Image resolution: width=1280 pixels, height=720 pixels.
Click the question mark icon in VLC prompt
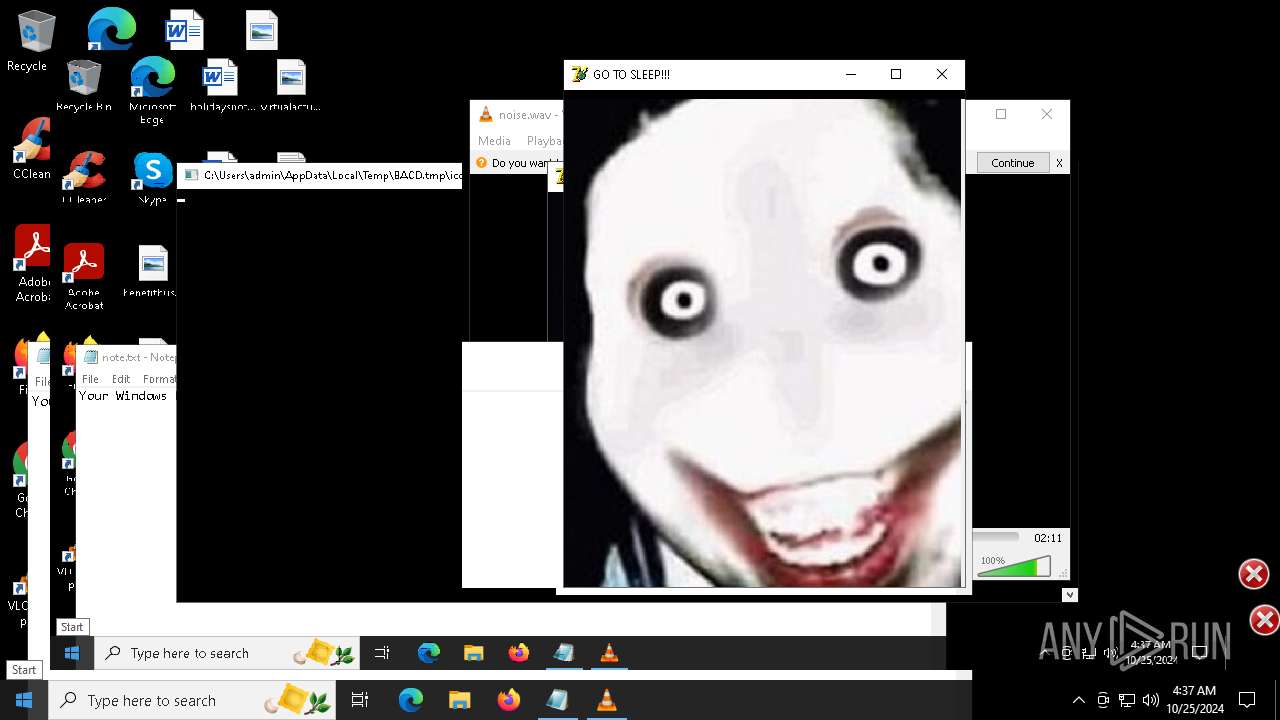(481, 163)
